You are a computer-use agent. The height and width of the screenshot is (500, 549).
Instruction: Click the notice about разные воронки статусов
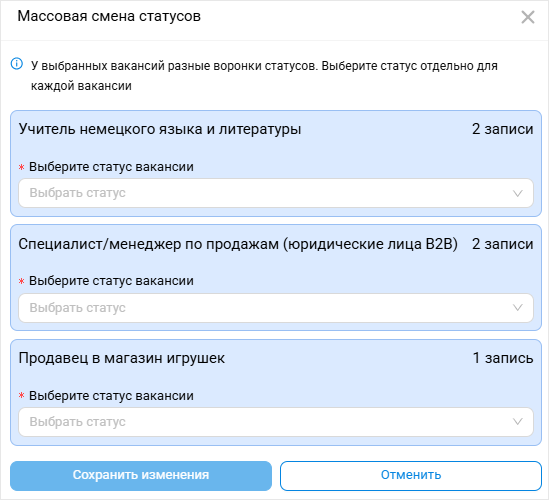point(264,76)
